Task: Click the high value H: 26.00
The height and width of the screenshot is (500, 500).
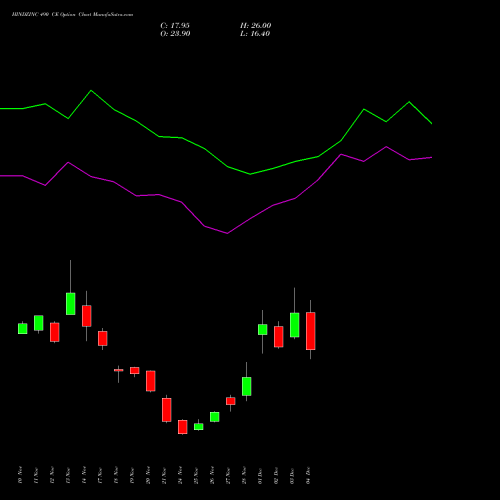Action: (x=256, y=26)
